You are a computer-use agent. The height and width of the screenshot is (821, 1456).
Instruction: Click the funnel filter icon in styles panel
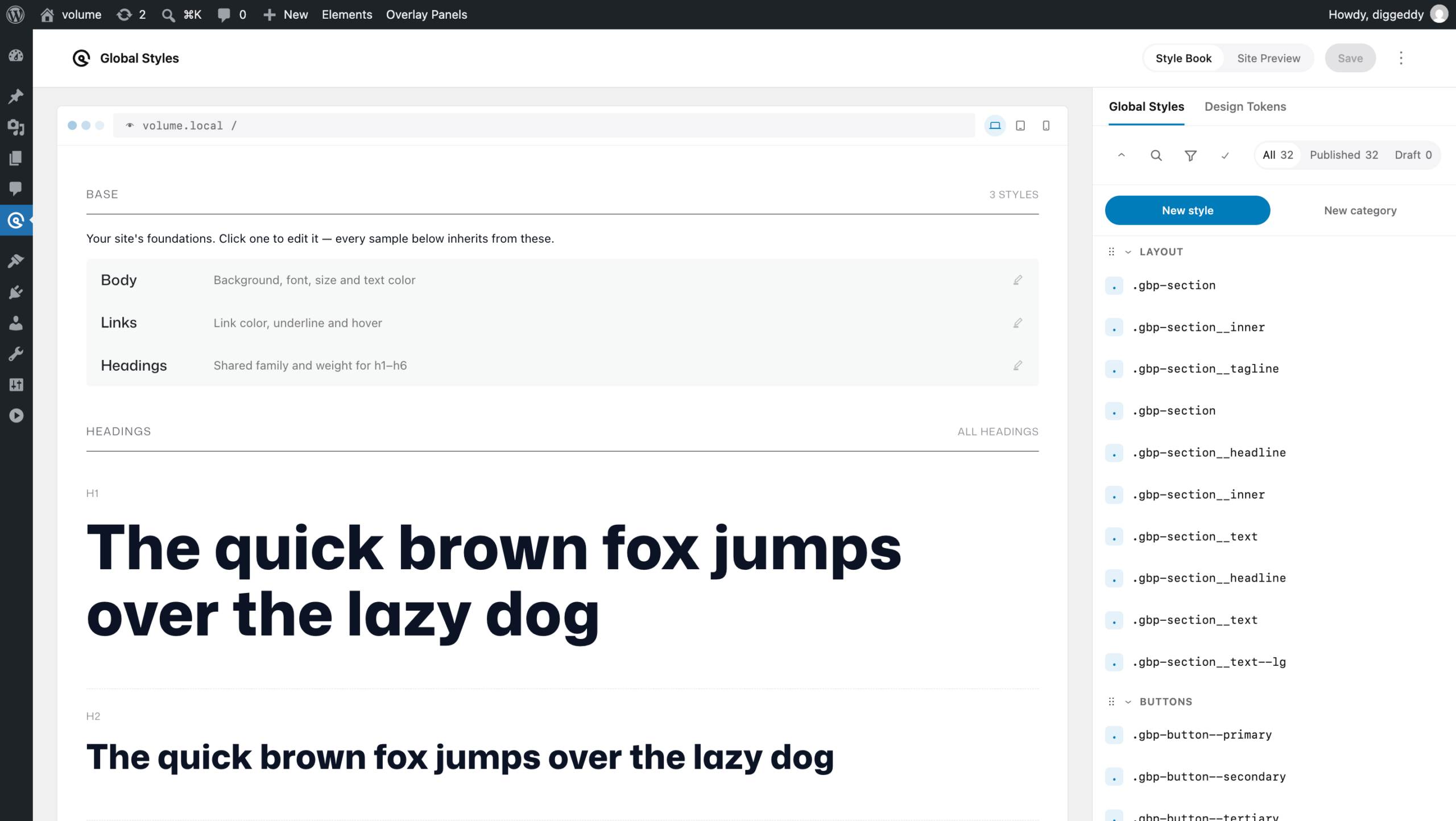point(1190,155)
